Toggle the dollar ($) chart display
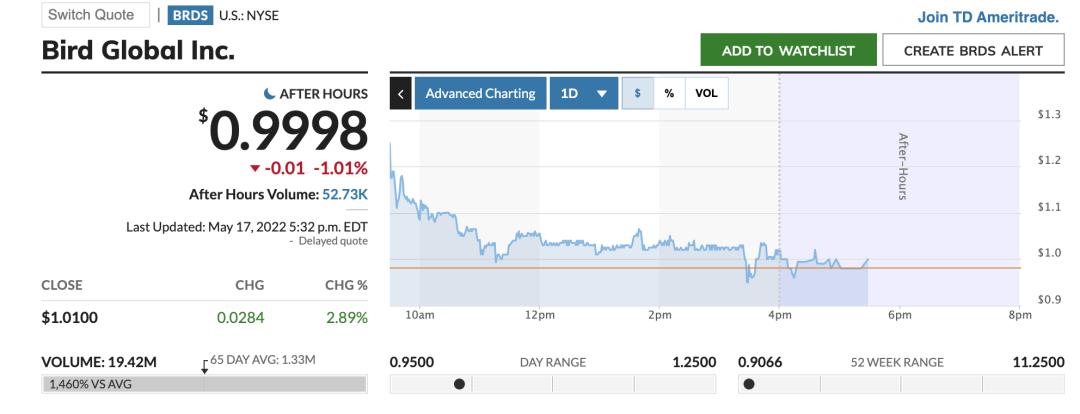The width and height of the screenshot is (1080, 414). (637, 93)
